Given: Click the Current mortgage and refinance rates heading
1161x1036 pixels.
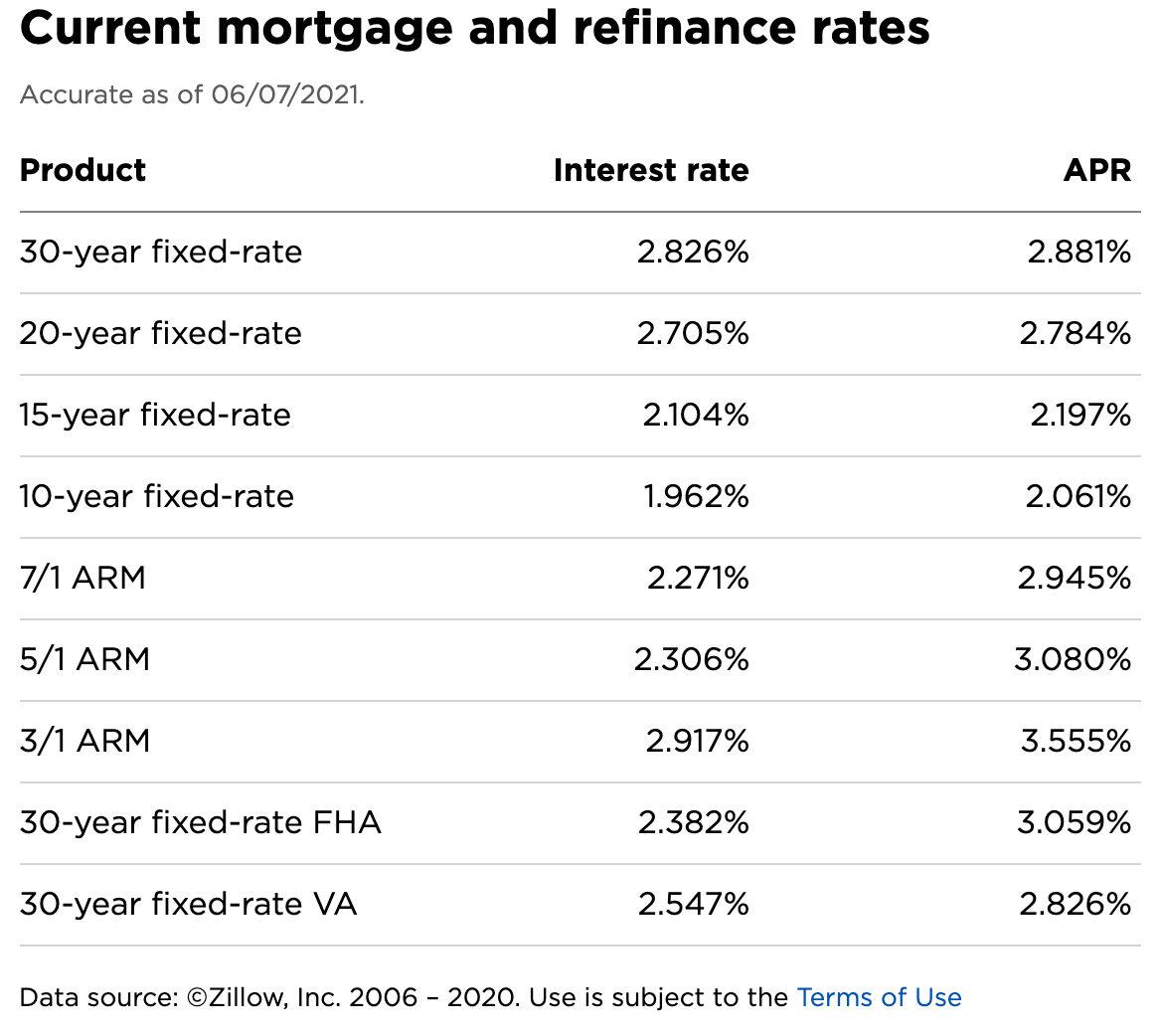Looking at the screenshot, I should coord(475,29).
